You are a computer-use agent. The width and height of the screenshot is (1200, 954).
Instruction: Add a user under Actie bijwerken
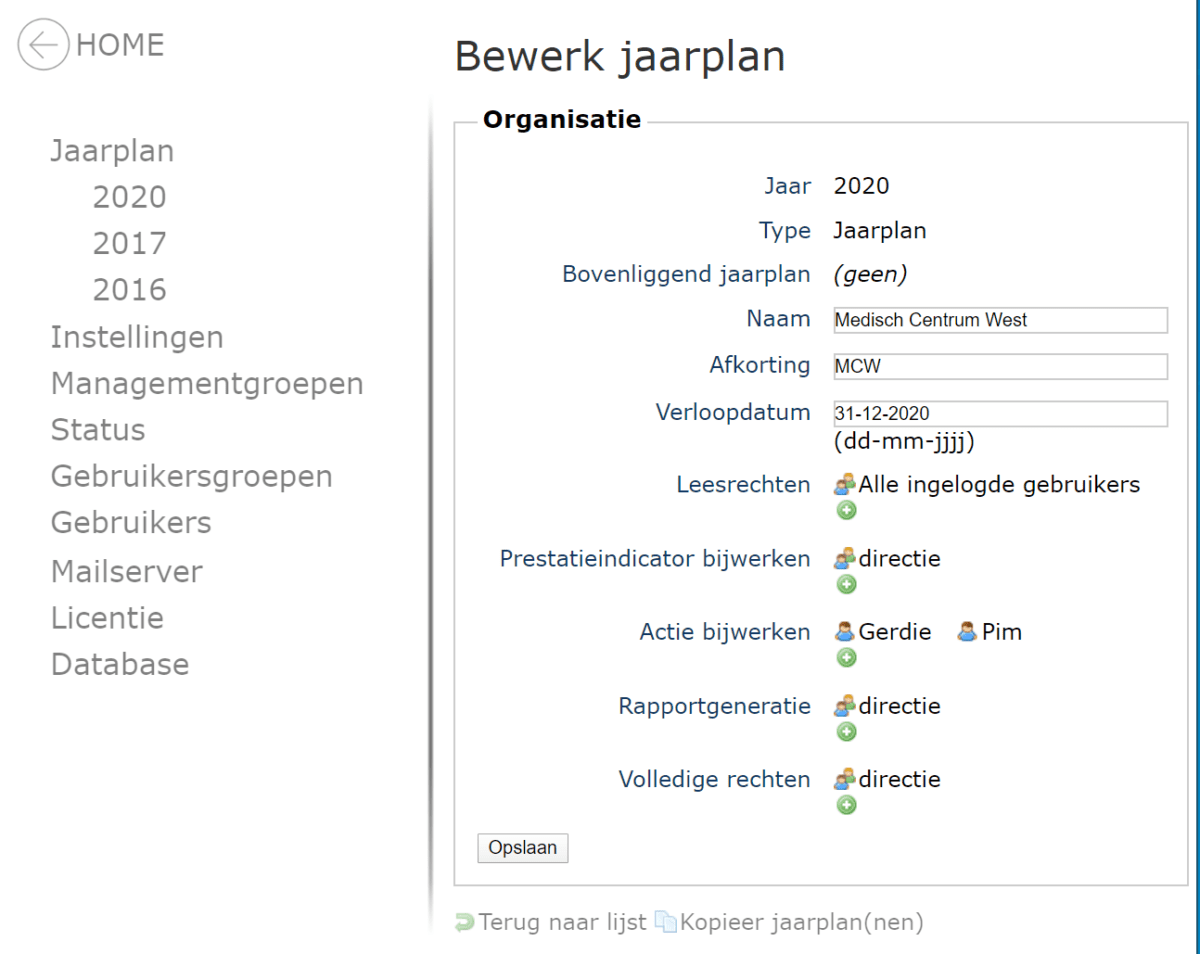846,657
